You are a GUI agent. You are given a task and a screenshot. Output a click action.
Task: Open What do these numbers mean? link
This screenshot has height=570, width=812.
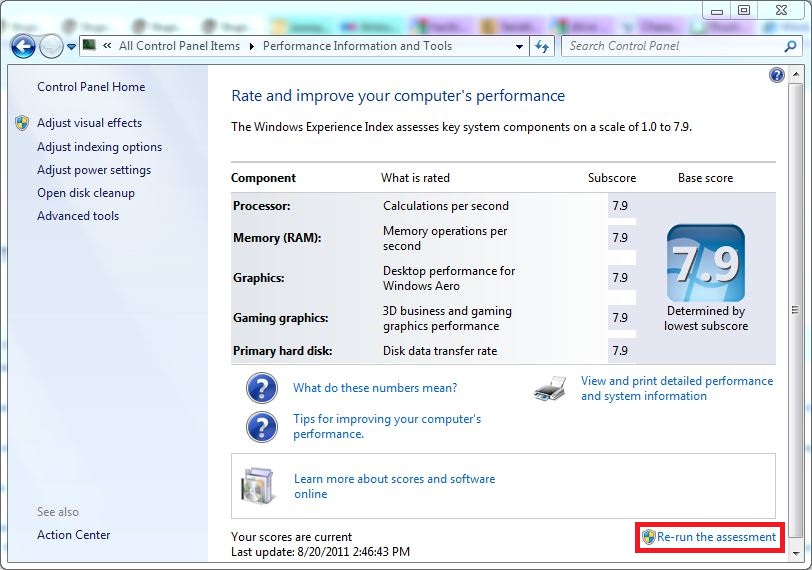[375, 388]
